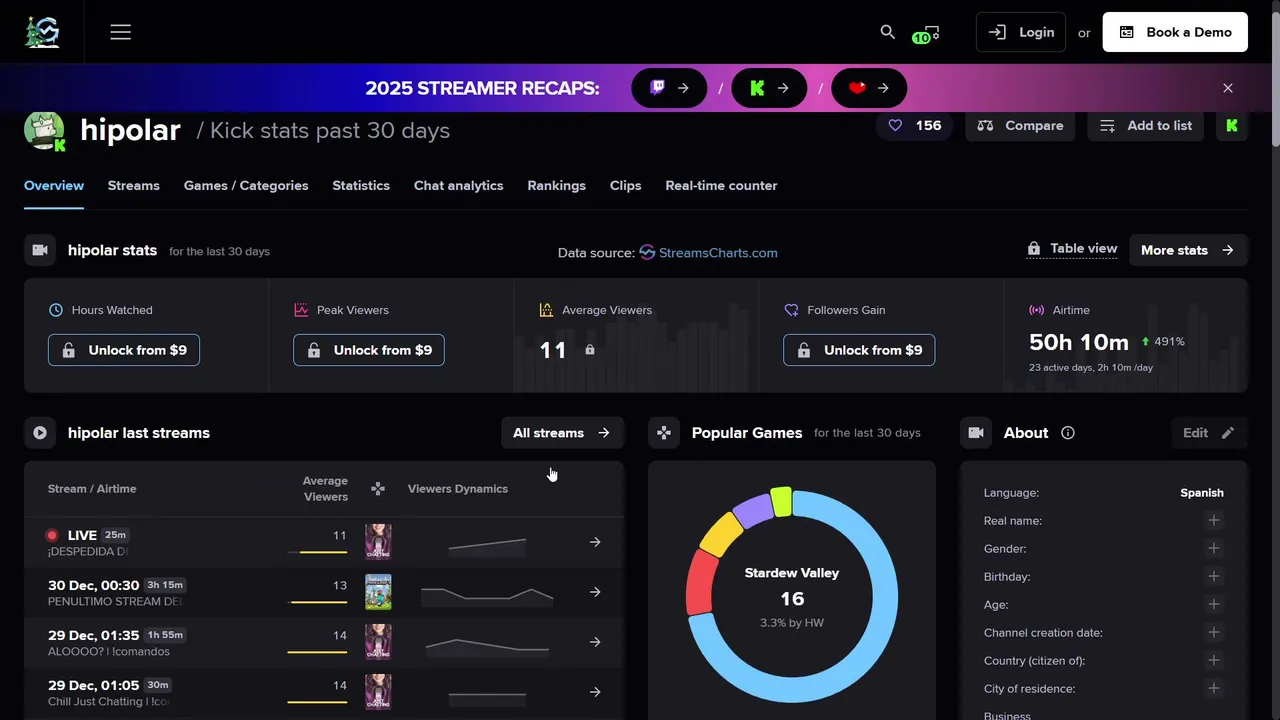Add Birthday with plus button
Screen dimensions: 1280x720
pos(1213,576)
